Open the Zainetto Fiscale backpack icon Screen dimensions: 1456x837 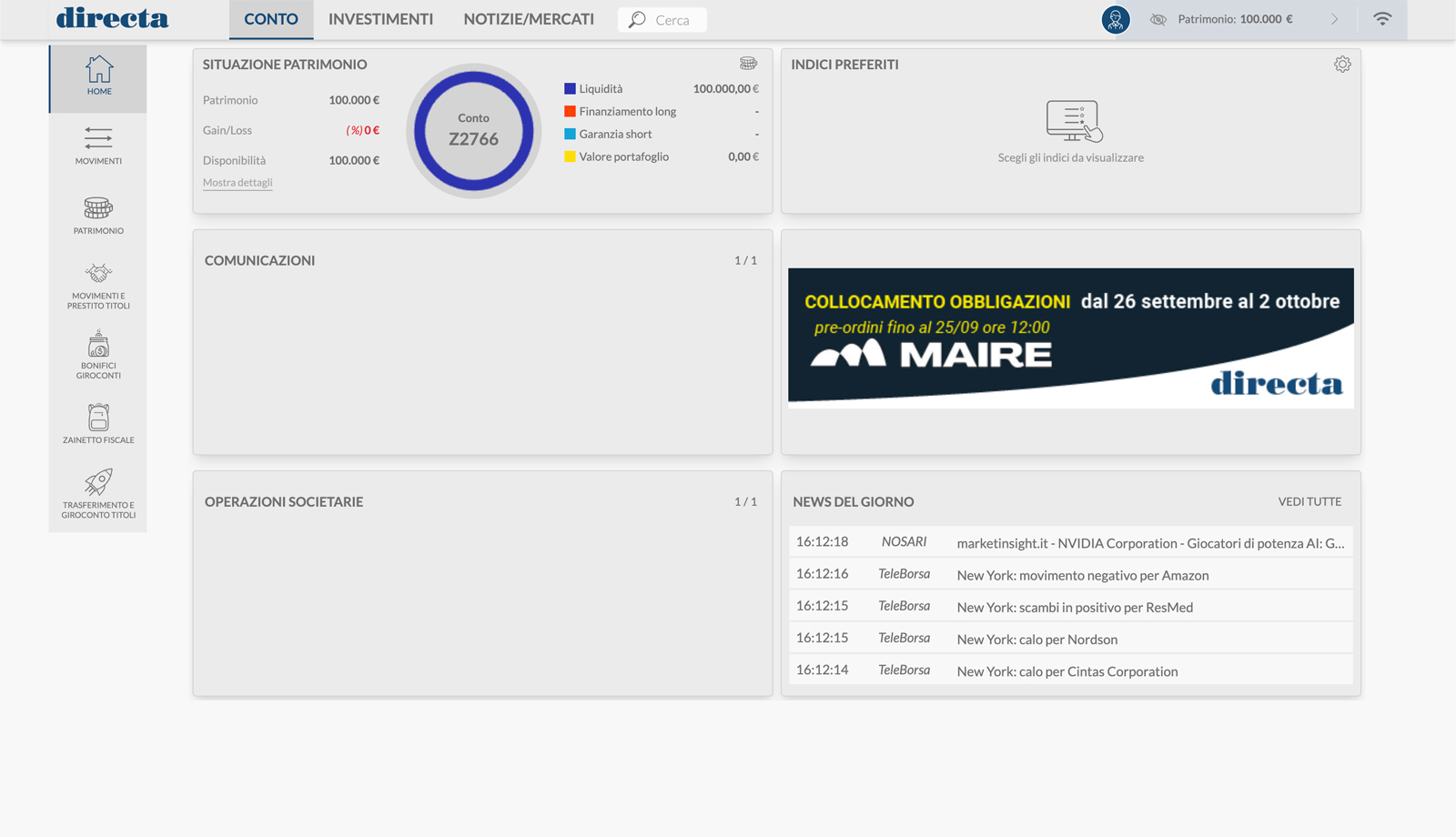tap(98, 417)
